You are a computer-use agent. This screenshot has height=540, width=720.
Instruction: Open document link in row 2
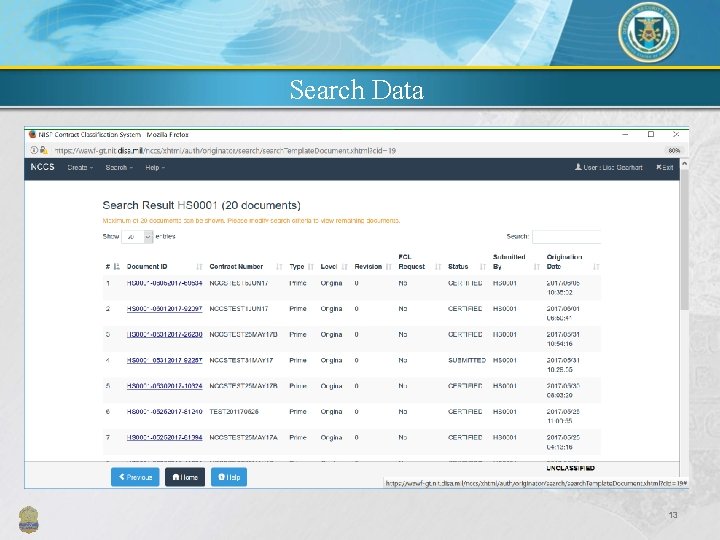tap(164, 309)
